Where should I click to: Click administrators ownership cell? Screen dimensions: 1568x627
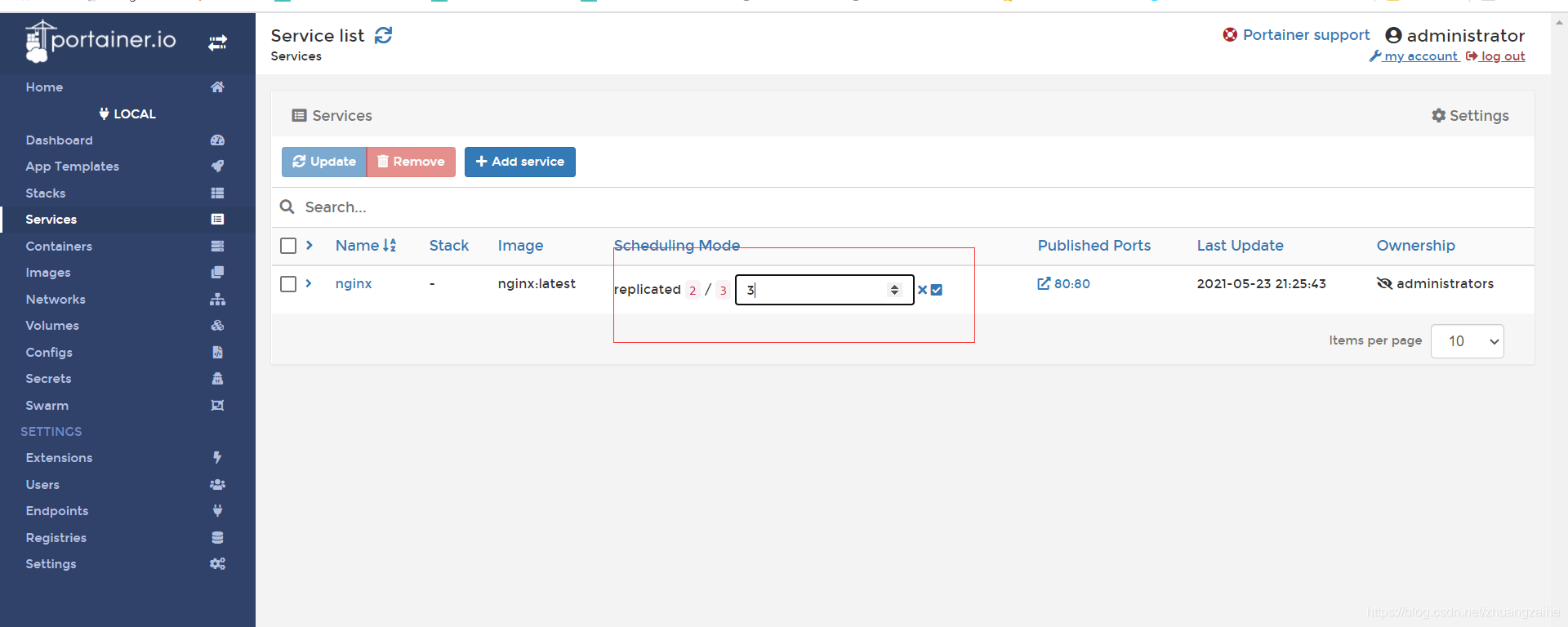1436,283
